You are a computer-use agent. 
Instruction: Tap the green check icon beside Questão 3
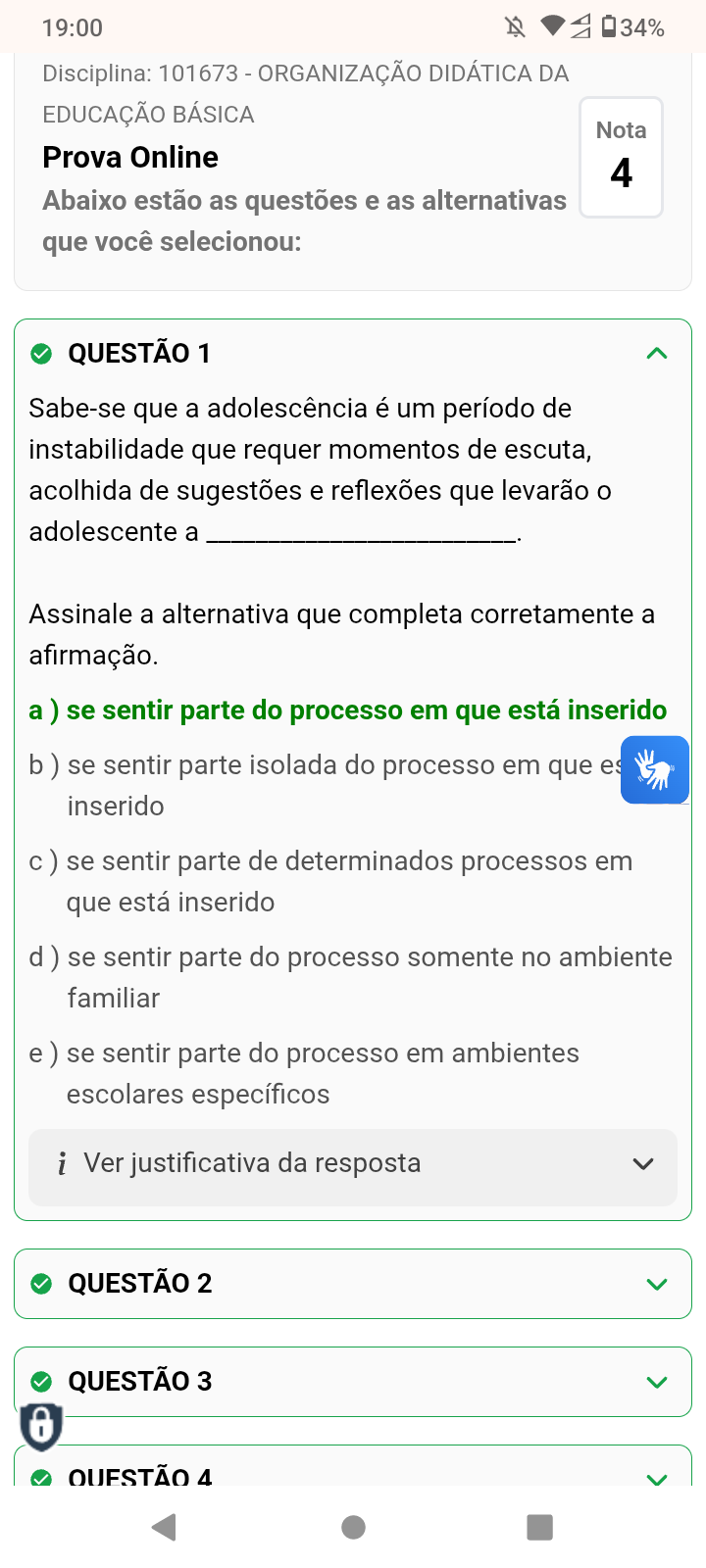pyautogui.click(x=41, y=1382)
